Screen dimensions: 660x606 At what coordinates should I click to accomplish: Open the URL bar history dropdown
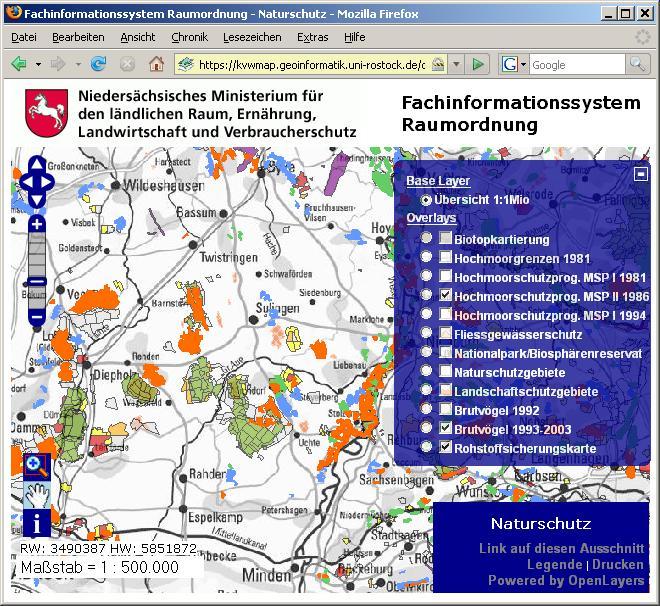pos(456,64)
